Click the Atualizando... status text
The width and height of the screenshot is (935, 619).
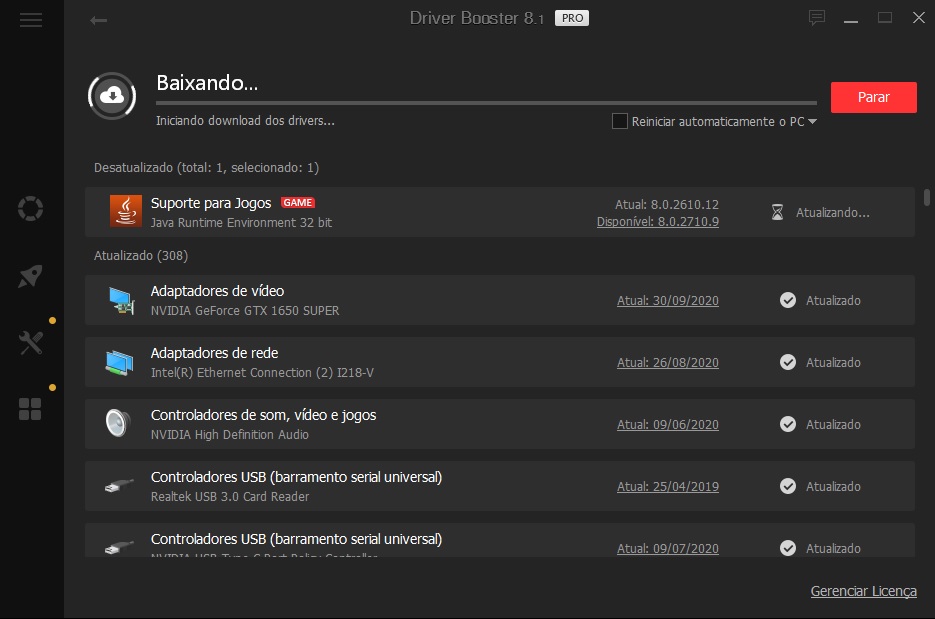(x=832, y=212)
